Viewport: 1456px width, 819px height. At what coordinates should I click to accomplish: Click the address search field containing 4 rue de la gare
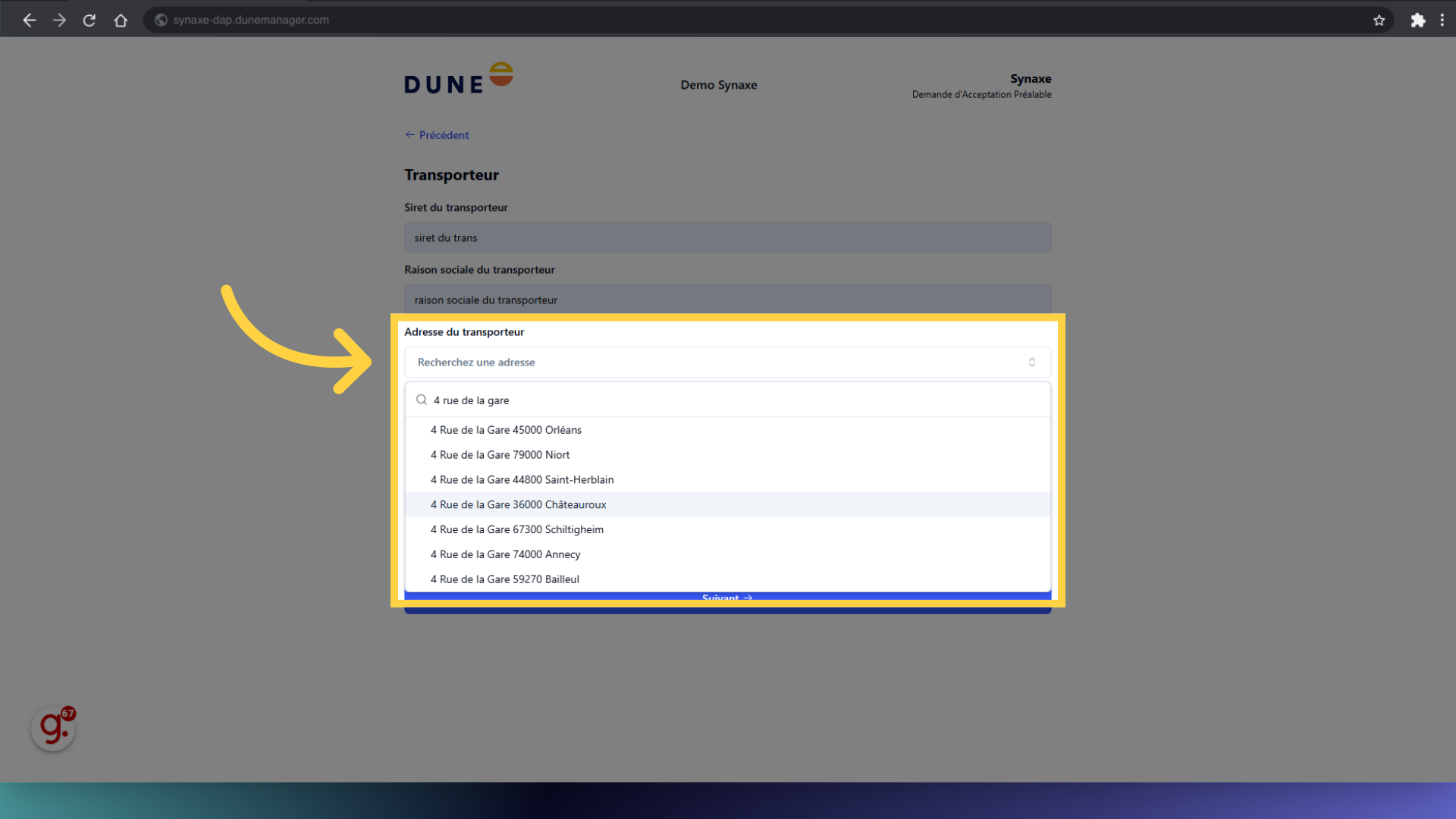[726, 400]
